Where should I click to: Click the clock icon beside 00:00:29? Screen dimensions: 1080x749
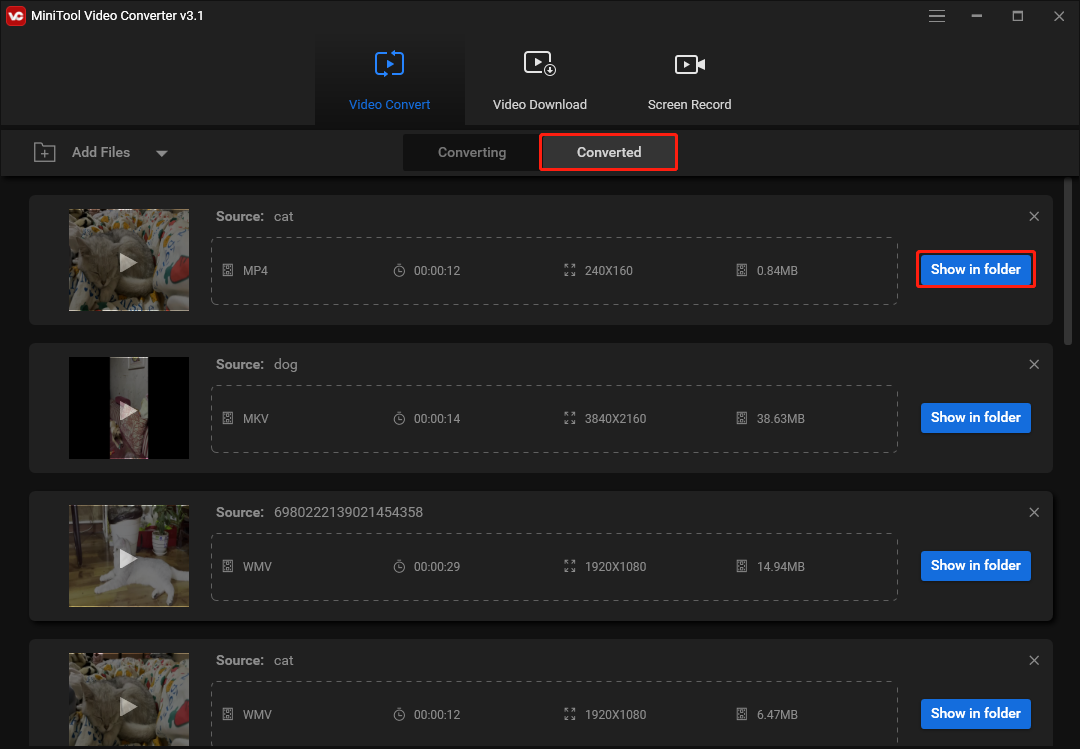pos(399,566)
